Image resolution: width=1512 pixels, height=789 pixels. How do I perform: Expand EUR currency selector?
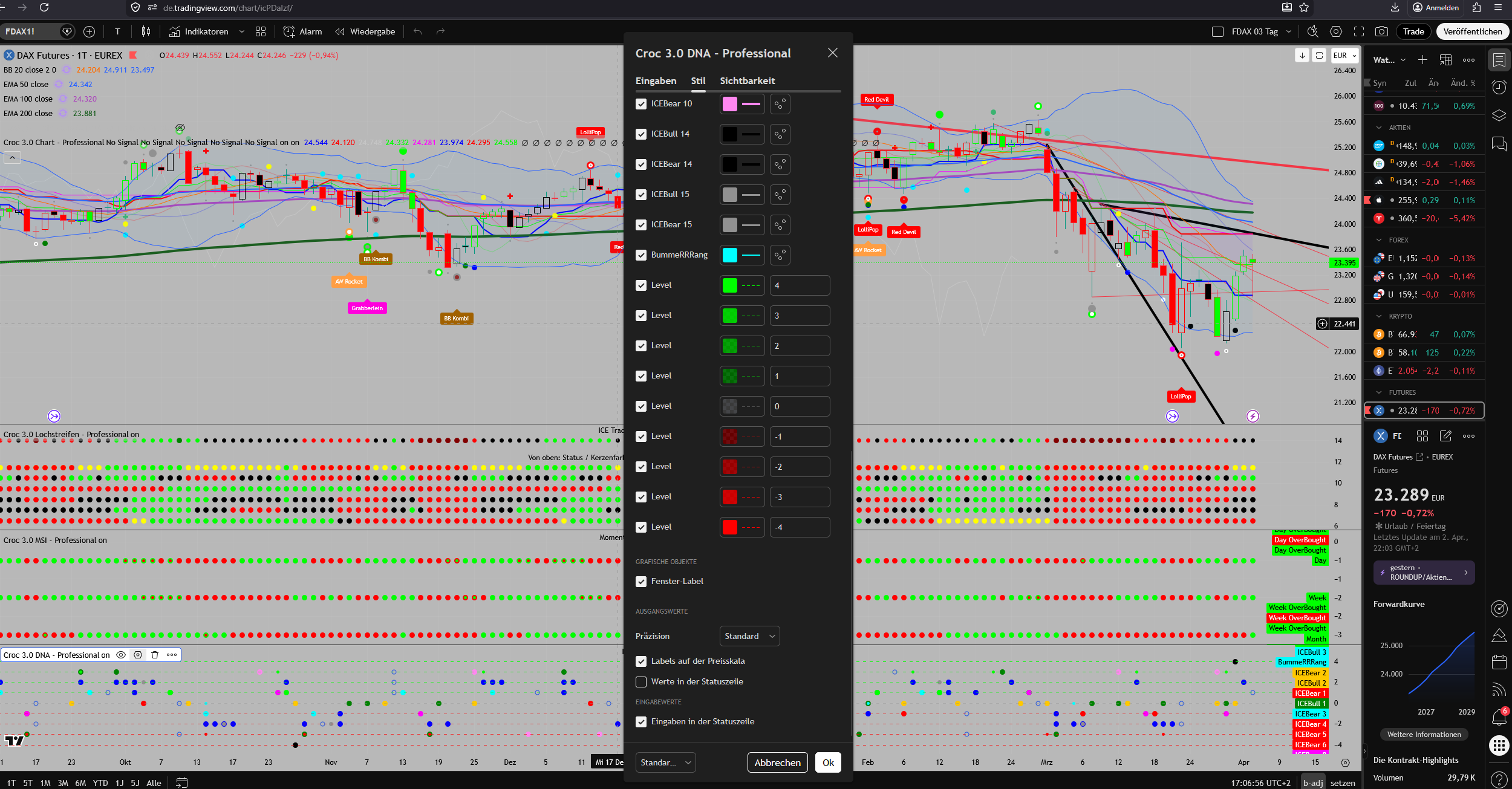1345,56
